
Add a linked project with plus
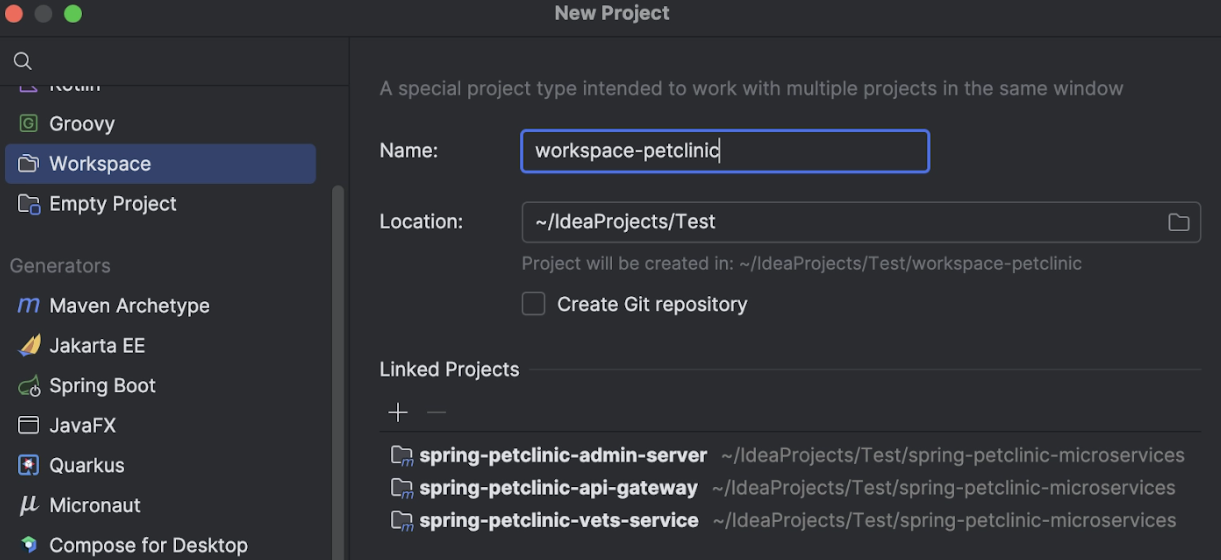pyautogui.click(x=398, y=412)
